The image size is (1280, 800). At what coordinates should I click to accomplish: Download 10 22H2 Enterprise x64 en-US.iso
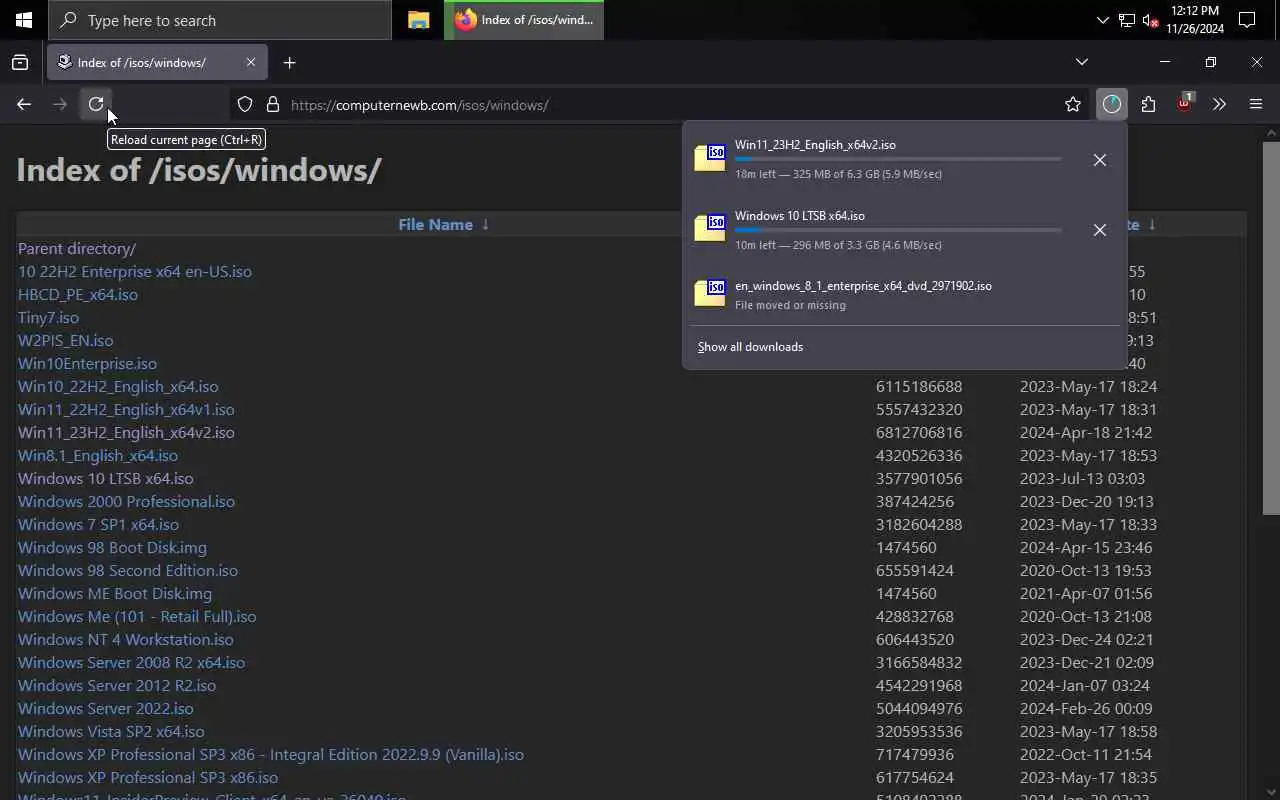(x=135, y=271)
